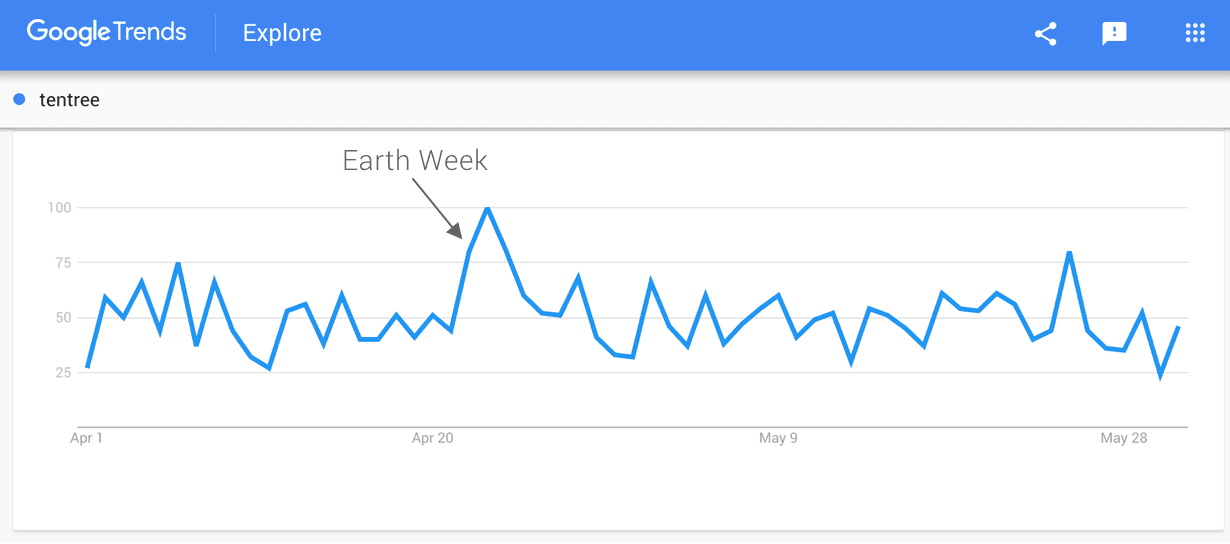Open the Google apps grid icon
Screen dimensions: 1230x544
coord(1195,34)
